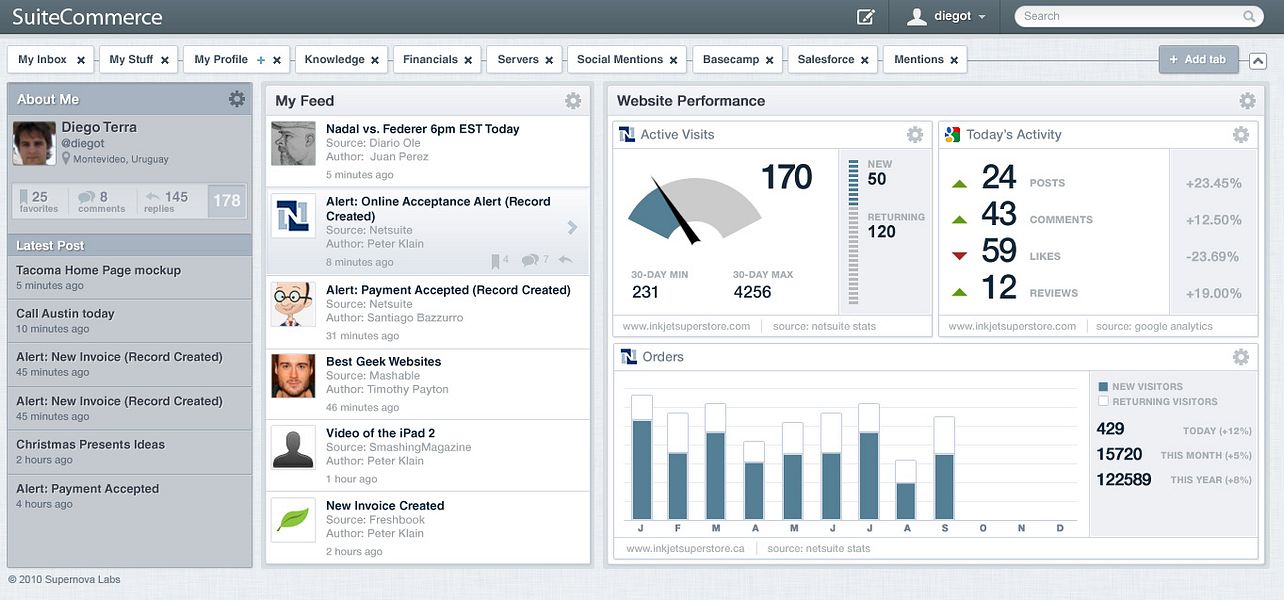Close the Basecamp tab
The width and height of the screenshot is (1284, 600).
click(769, 61)
